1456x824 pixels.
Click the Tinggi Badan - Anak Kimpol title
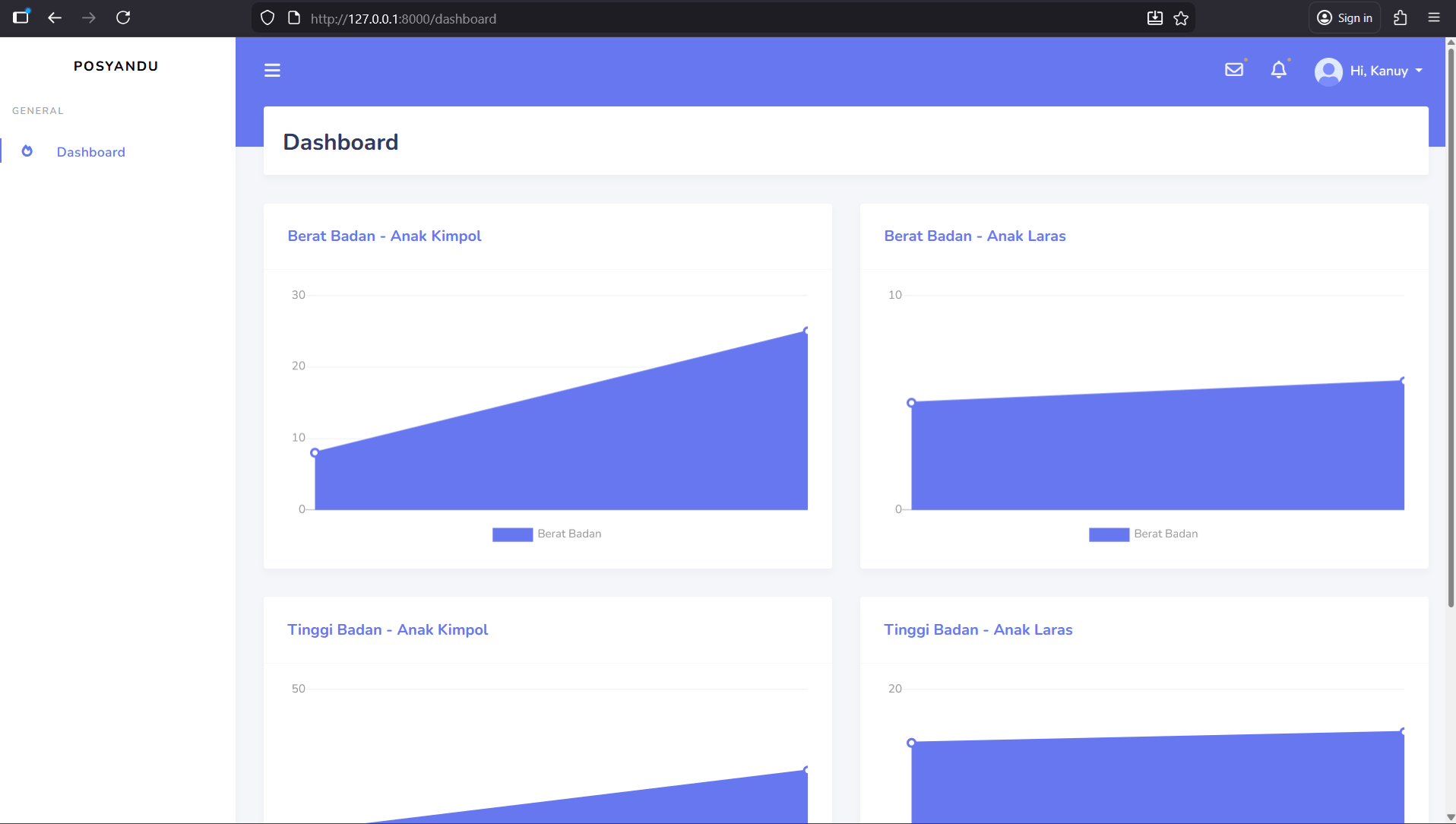tap(388, 630)
